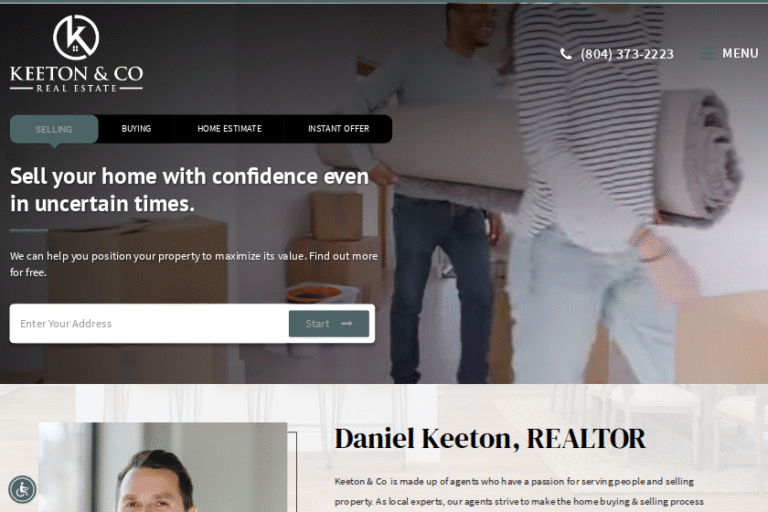Click the arrow icon in Start button

tap(347, 323)
